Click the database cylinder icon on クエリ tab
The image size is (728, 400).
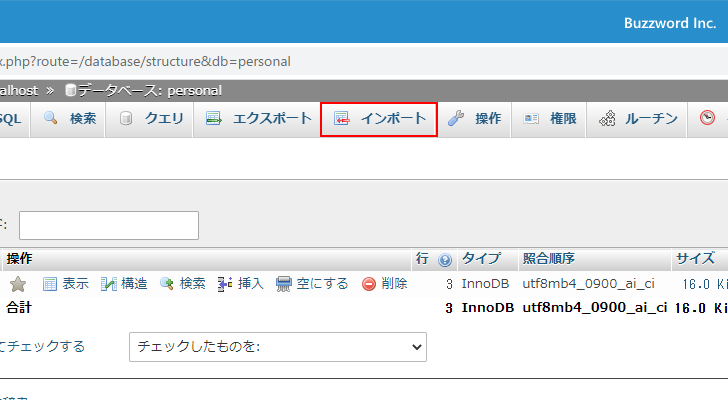125,118
